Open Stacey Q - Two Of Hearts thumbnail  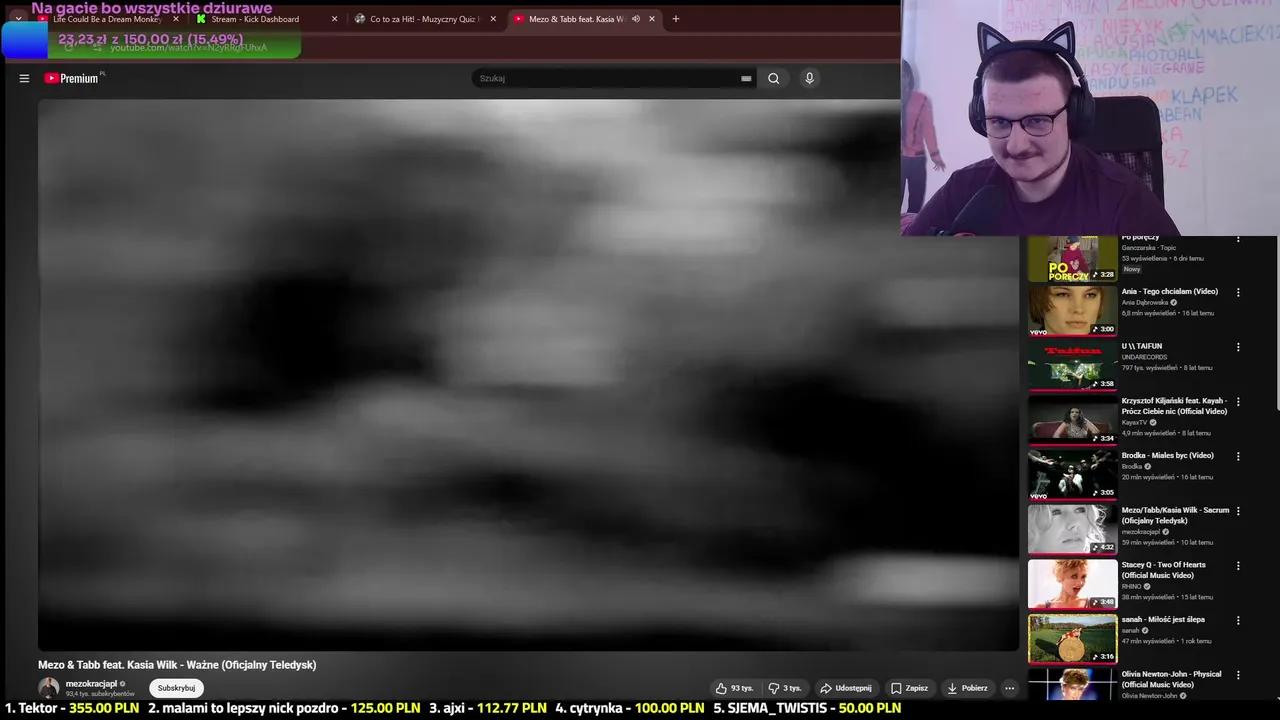pyautogui.click(x=1072, y=584)
